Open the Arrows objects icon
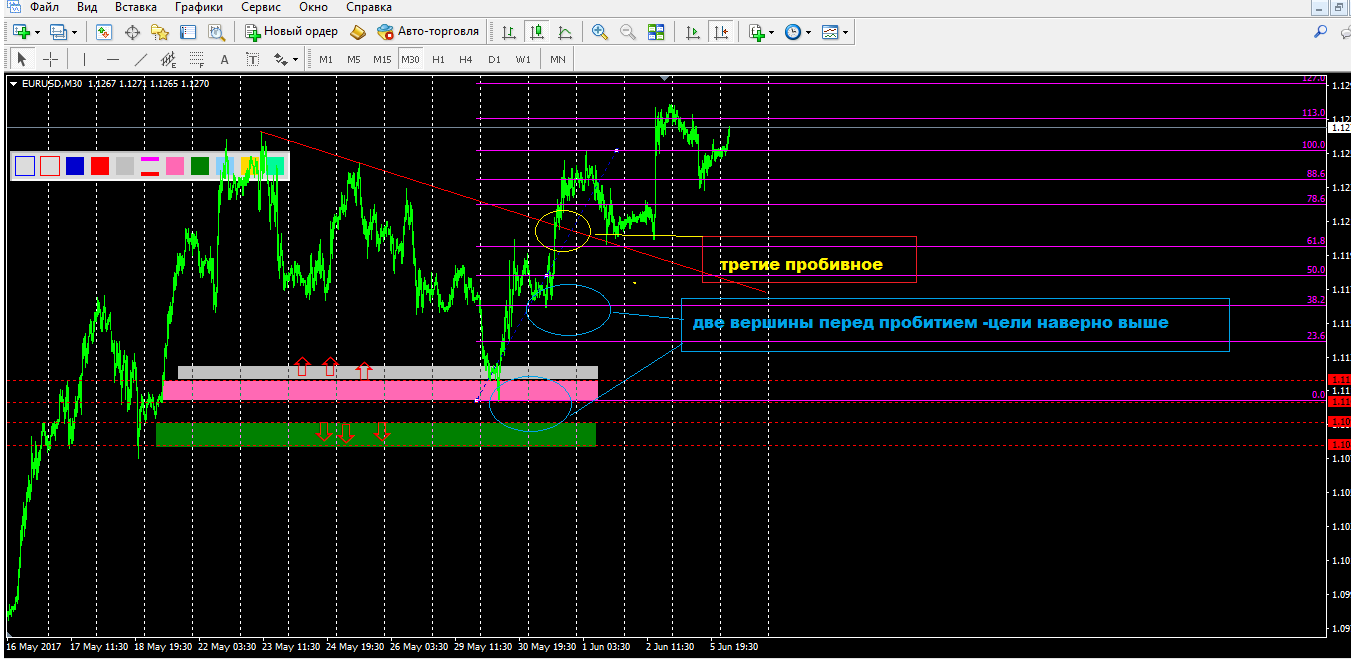Screen dimensions: 1360x661 click(x=280, y=59)
